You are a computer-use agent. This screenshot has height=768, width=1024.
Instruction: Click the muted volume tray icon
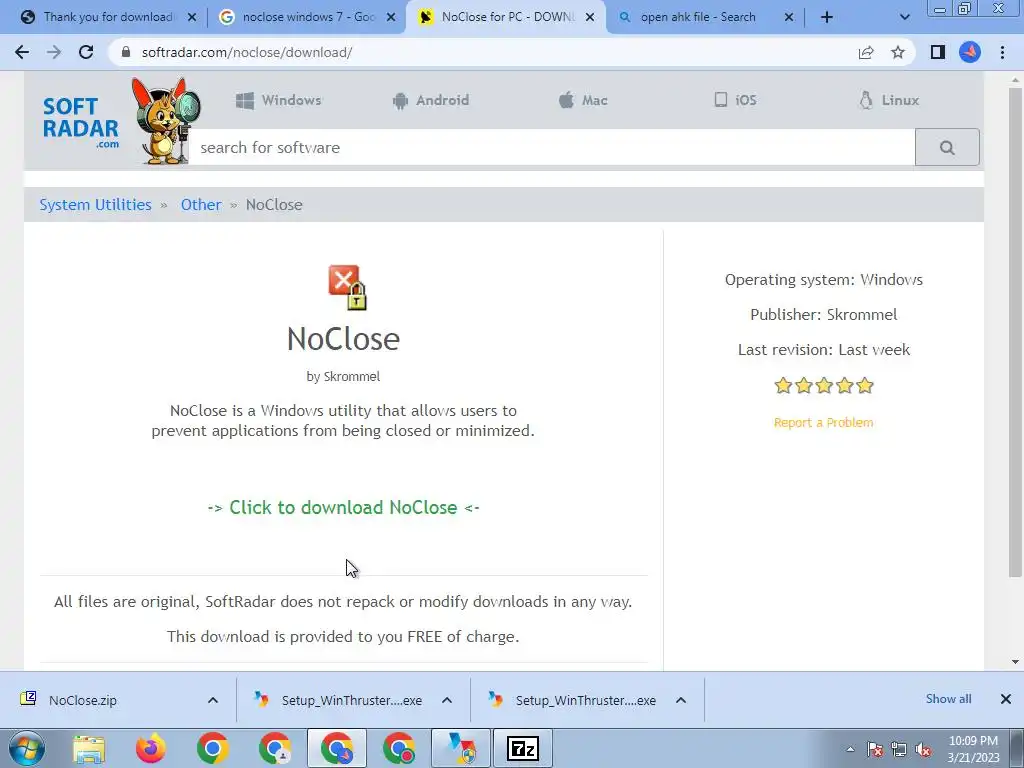click(923, 750)
